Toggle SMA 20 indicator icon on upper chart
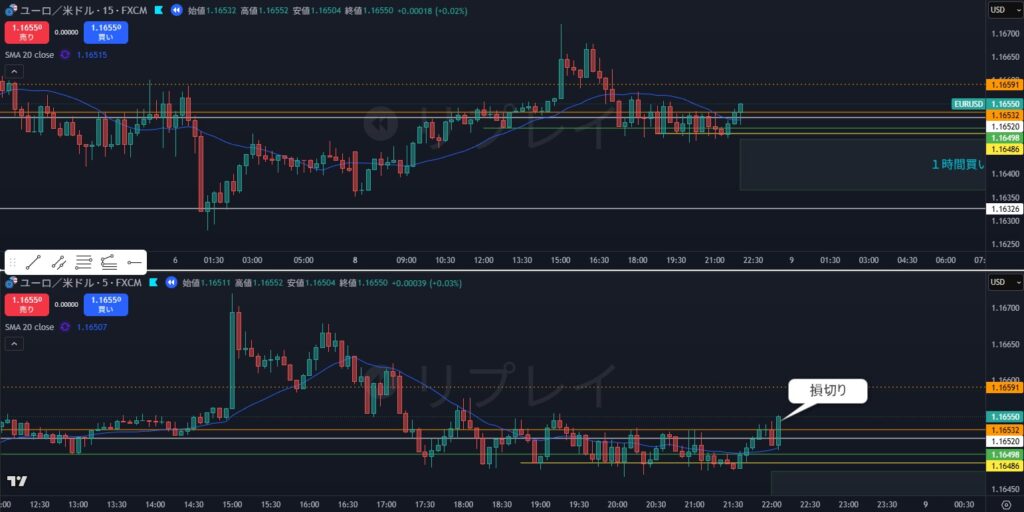 point(65,55)
